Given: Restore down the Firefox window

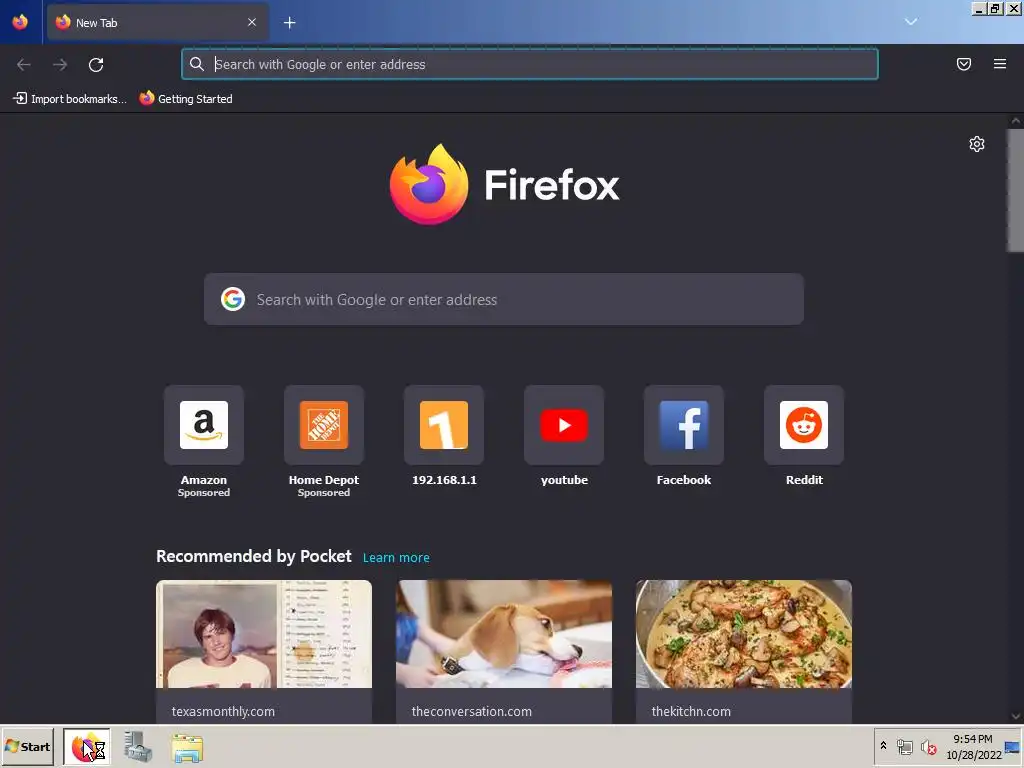Looking at the screenshot, I should 995,8.
